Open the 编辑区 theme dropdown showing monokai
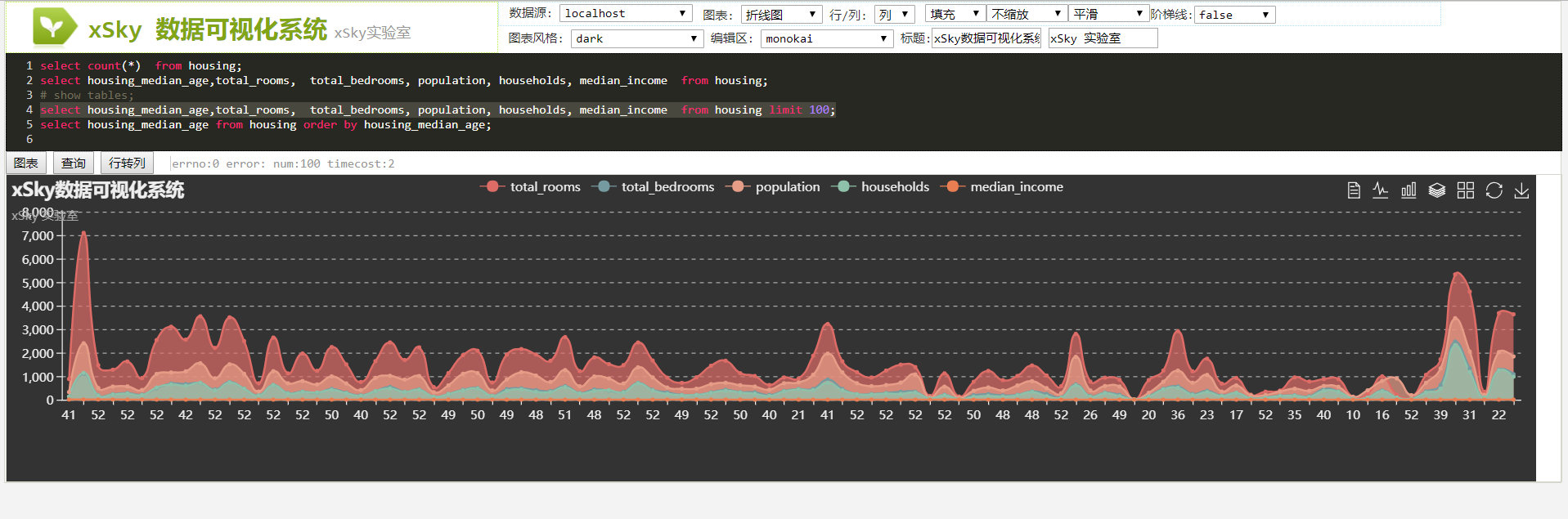The image size is (1568, 519). (x=827, y=38)
